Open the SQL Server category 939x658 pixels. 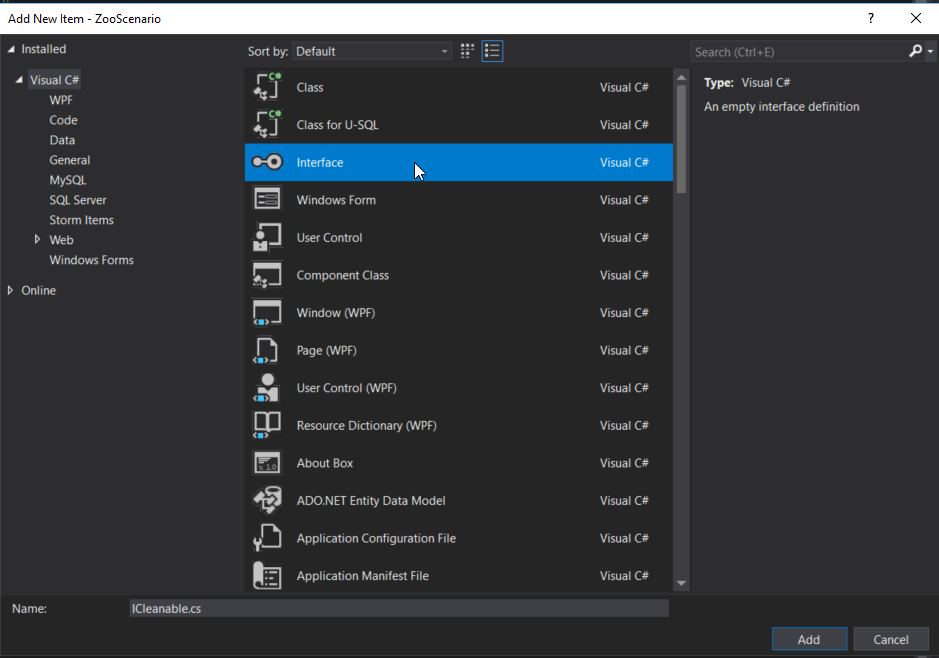click(x=78, y=200)
